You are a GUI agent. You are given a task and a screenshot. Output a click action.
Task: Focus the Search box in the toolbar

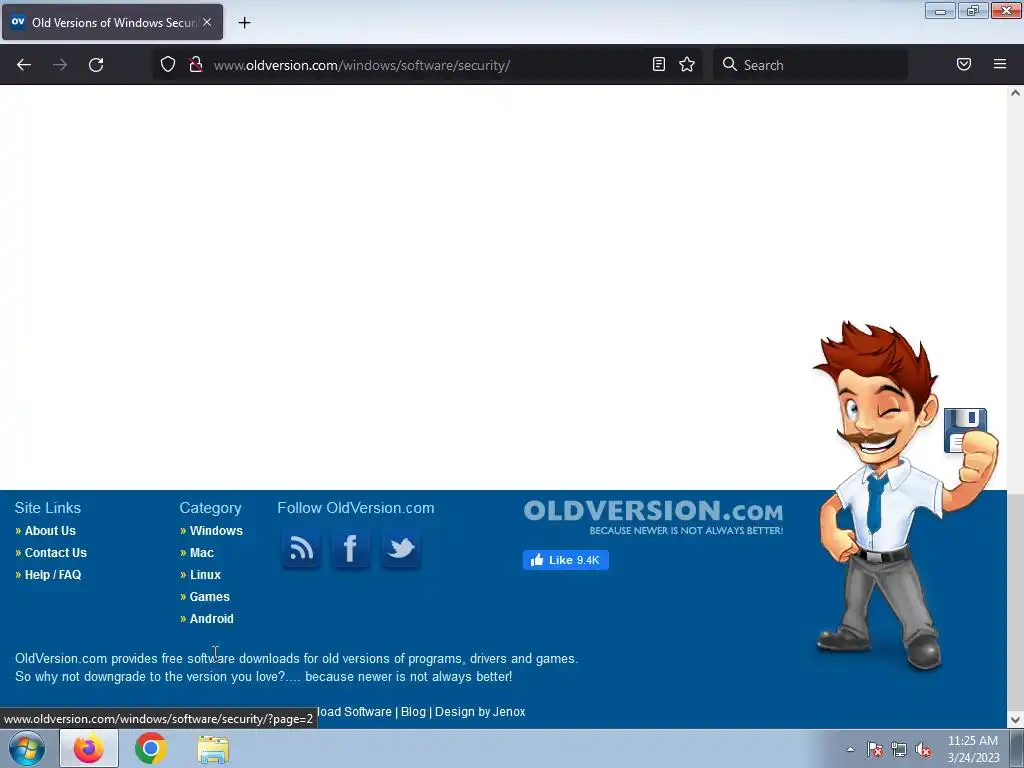point(811,65)
